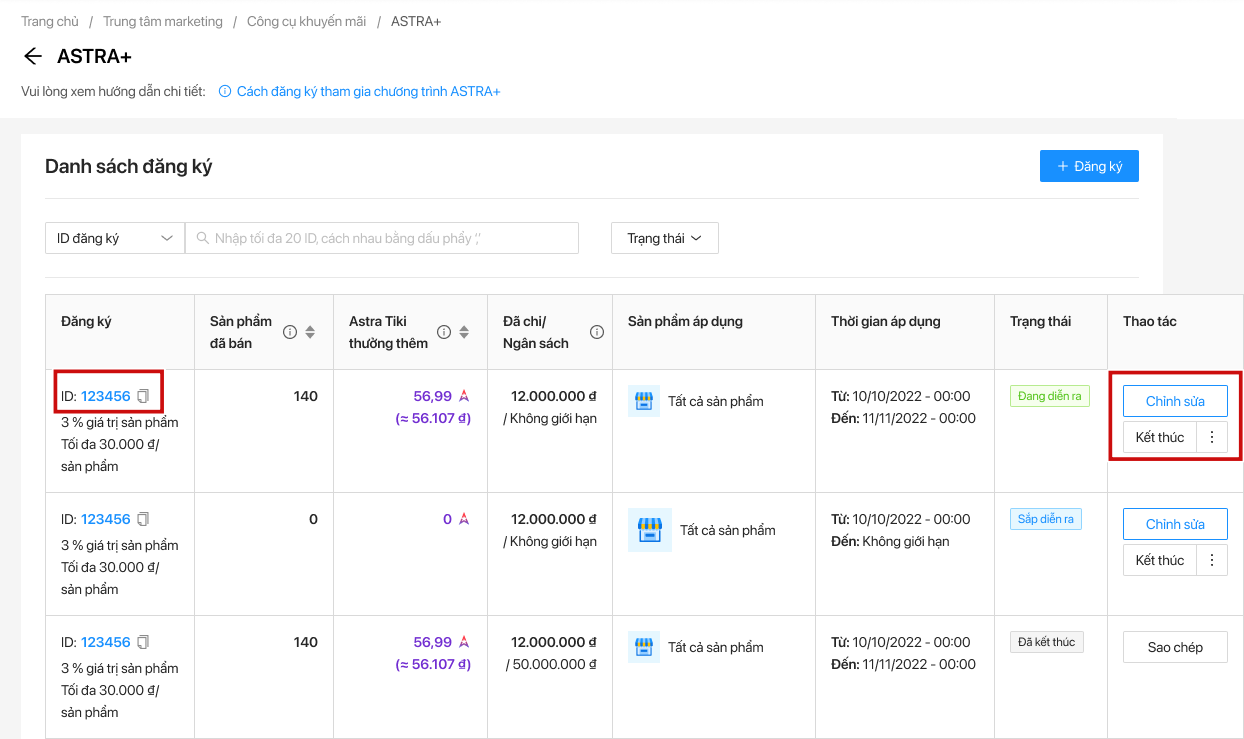The height and width of the screenshot is (739, 1244).
Task: Click the / 50.000.000 đ budget text
Action: [x=551, y=664]
